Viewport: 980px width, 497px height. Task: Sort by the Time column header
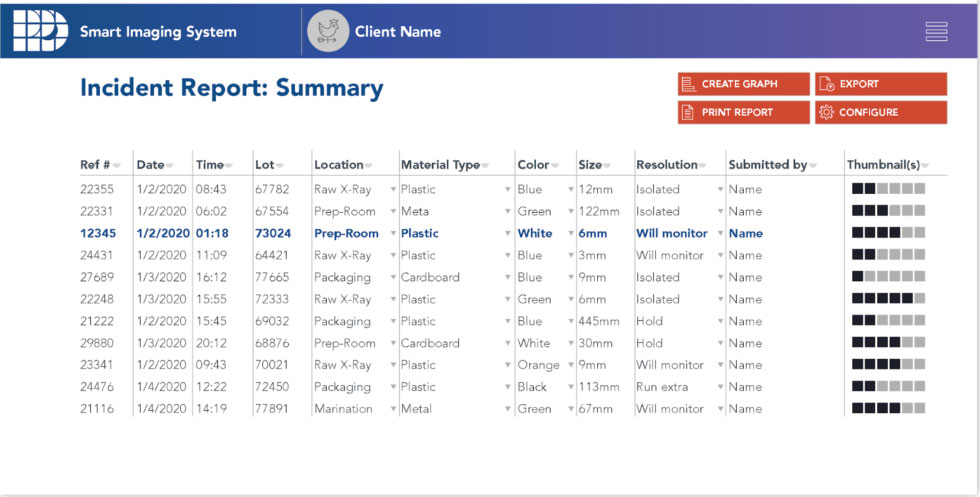point(214,165)
